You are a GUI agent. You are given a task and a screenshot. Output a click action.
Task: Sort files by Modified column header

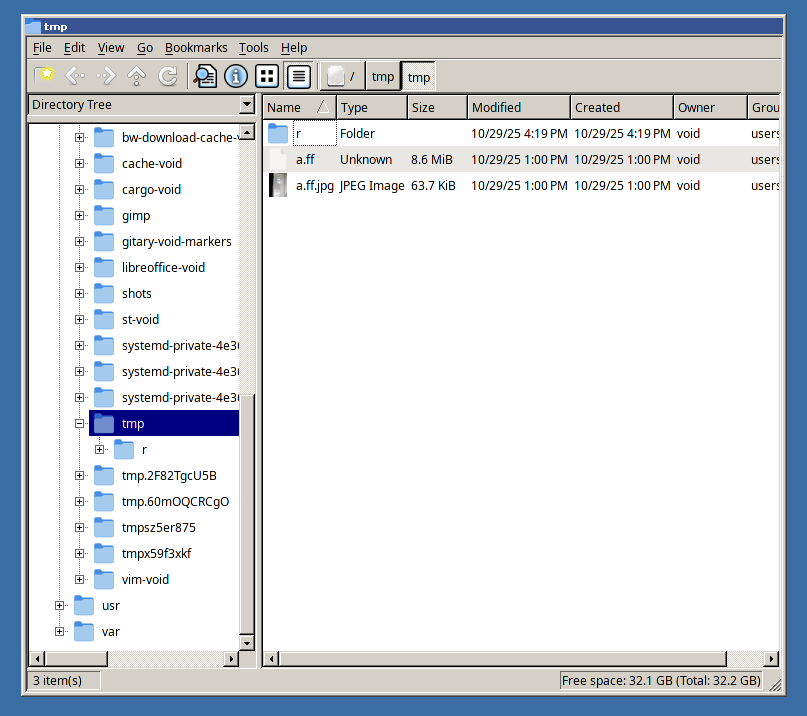pos(518,107)
